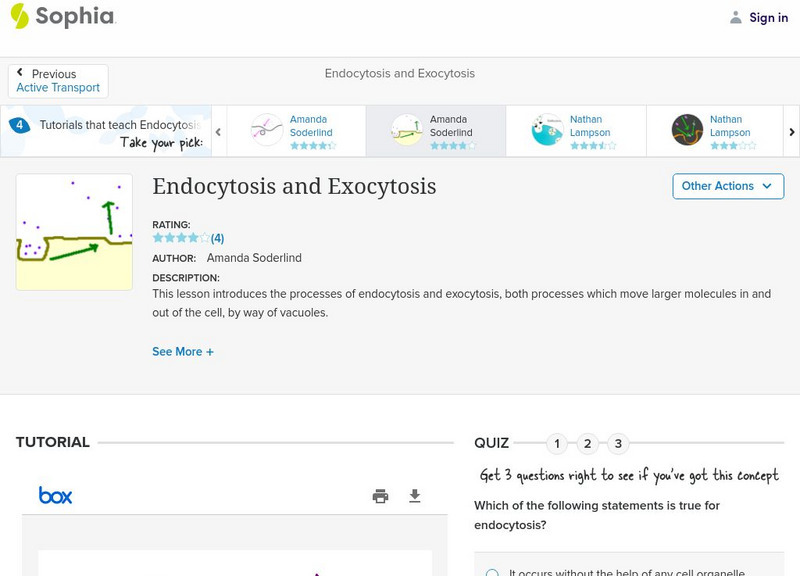Expand the See More description
This screenshot has height=576, width=800.
click(x=183, y=352)
